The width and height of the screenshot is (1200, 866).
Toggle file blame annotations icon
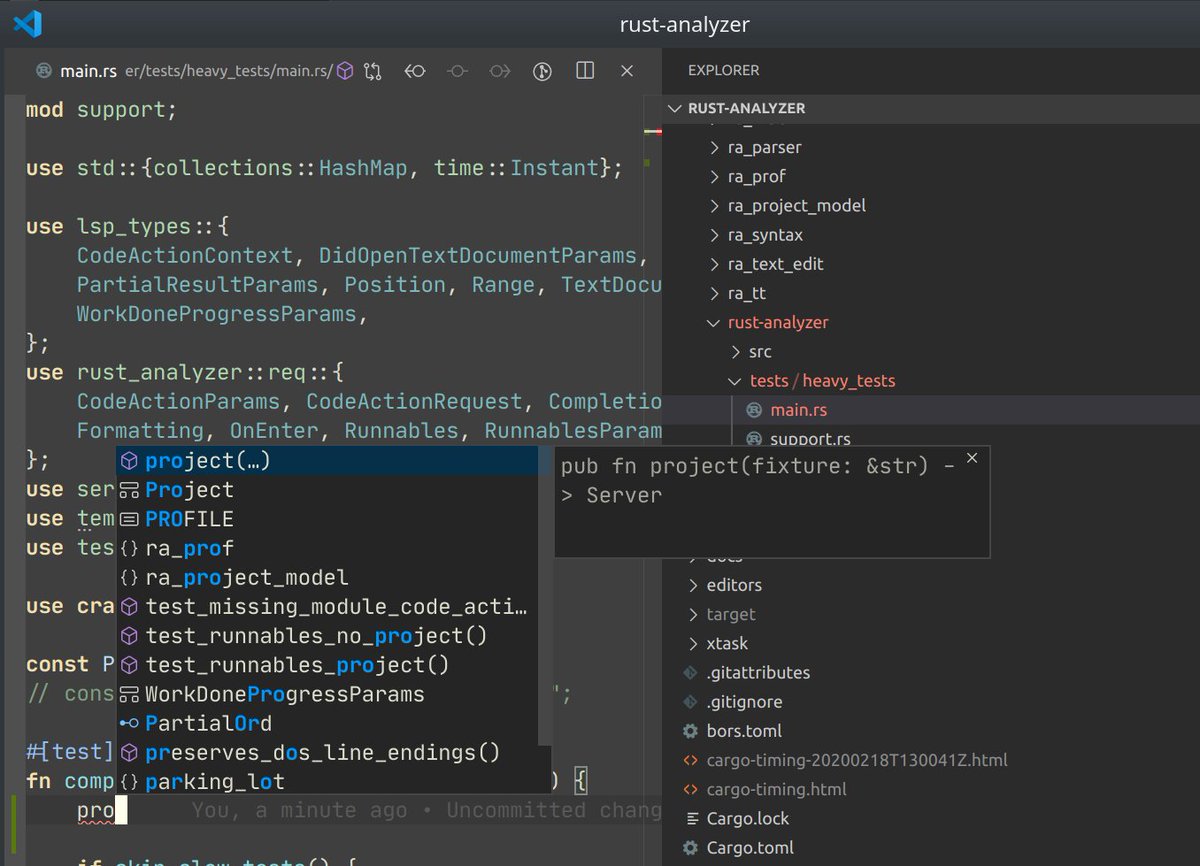tap(542, 71)
